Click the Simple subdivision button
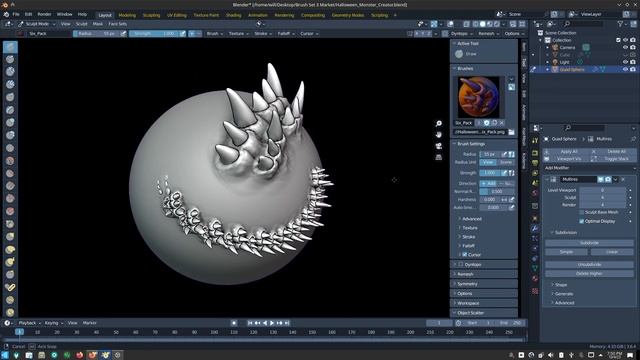Screen dimensions: 640x360 click(x=567, y=252)
